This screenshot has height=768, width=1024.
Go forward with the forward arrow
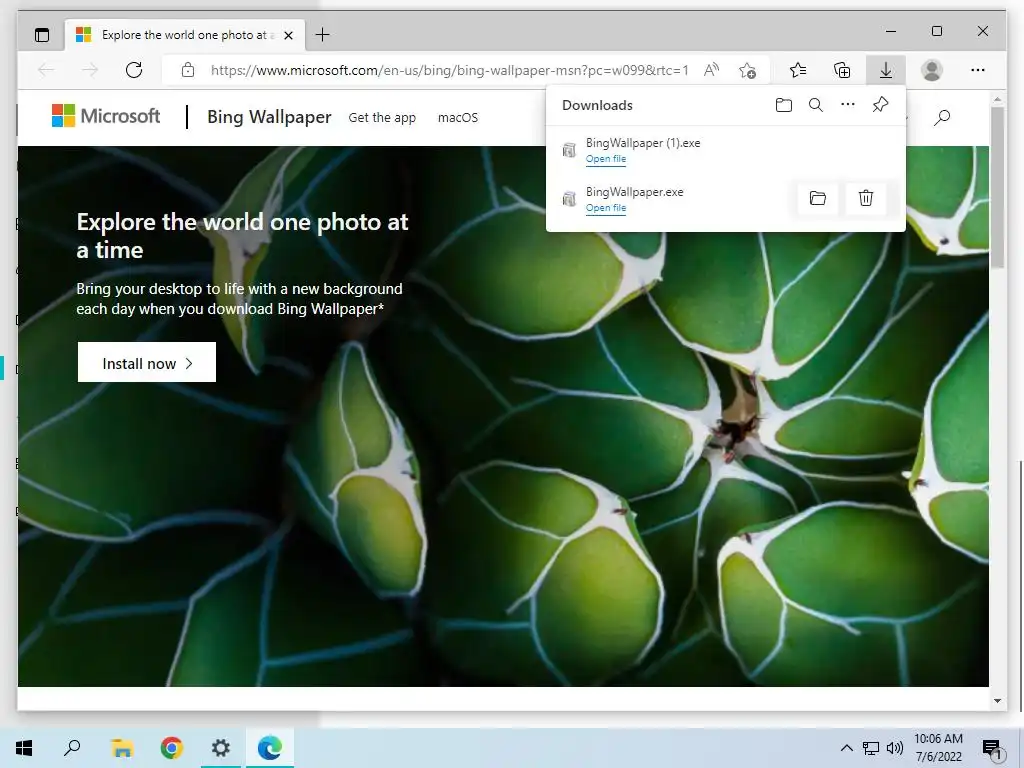(90, 70)
